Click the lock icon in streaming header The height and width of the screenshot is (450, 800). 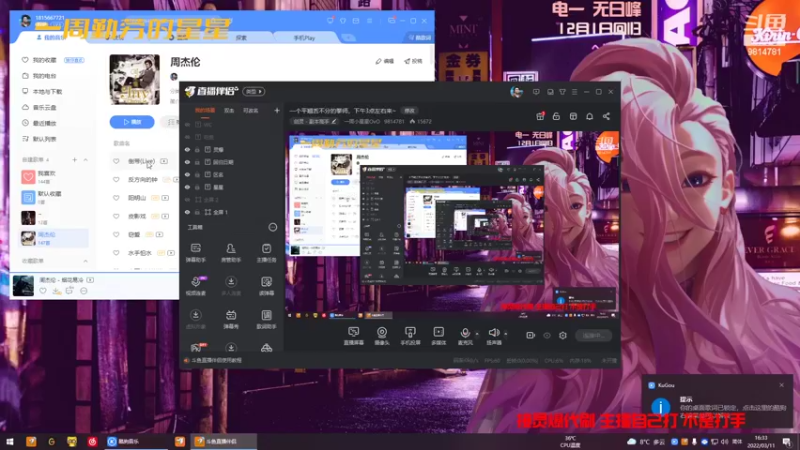[x=556, y=116]
